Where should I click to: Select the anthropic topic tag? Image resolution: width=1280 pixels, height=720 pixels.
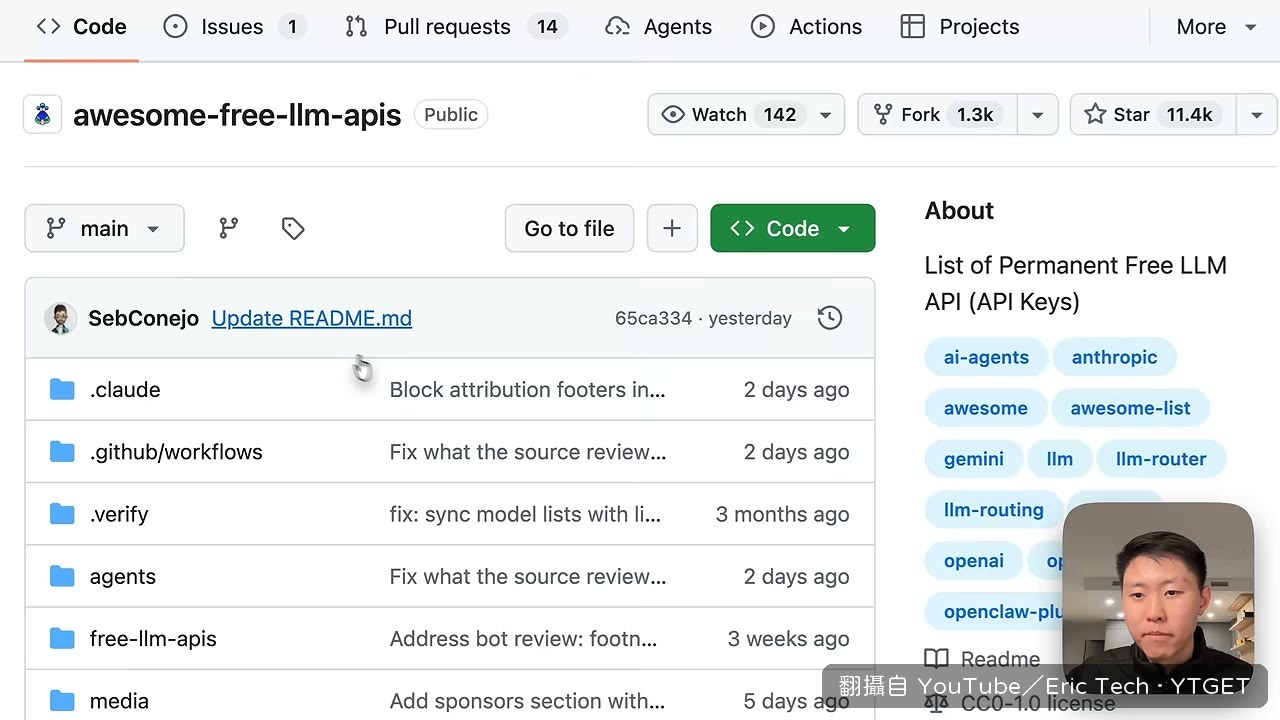click(1114, 357)
